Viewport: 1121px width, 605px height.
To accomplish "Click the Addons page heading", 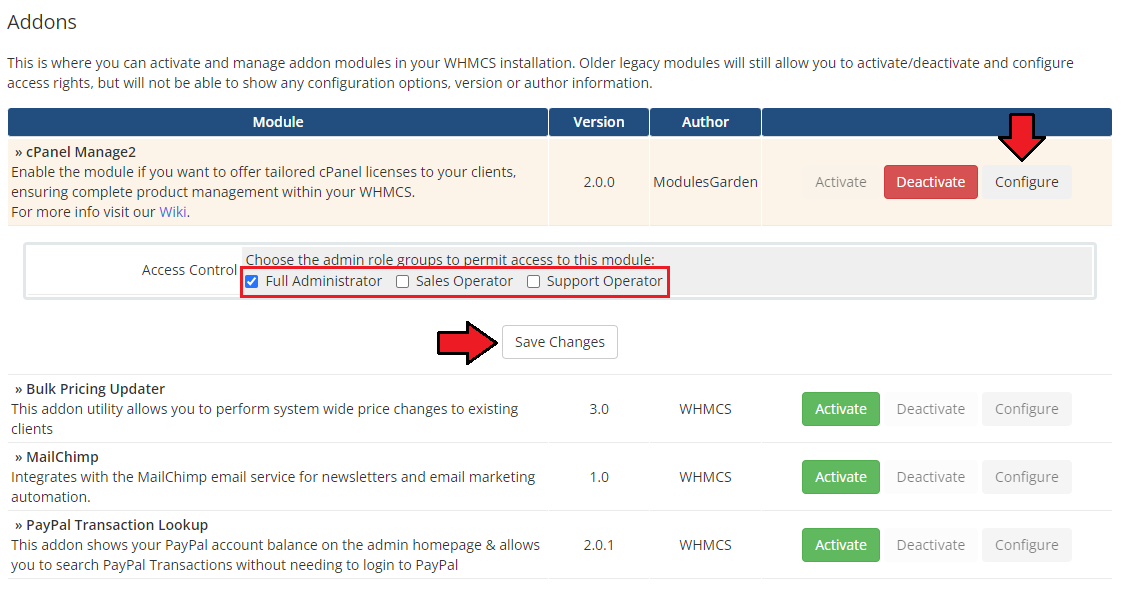I will [41, 22].
